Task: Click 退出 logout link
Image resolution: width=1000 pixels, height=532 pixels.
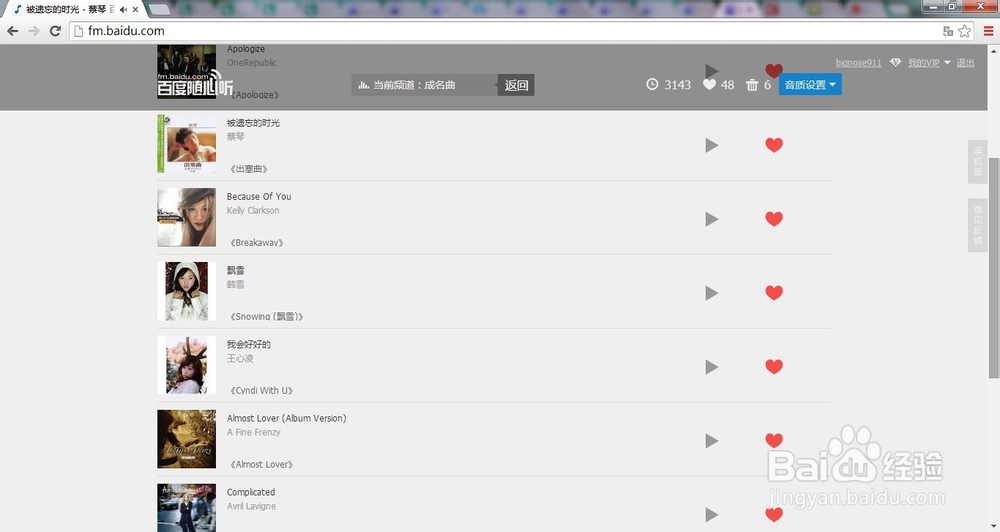Action: tap(965, 63)
